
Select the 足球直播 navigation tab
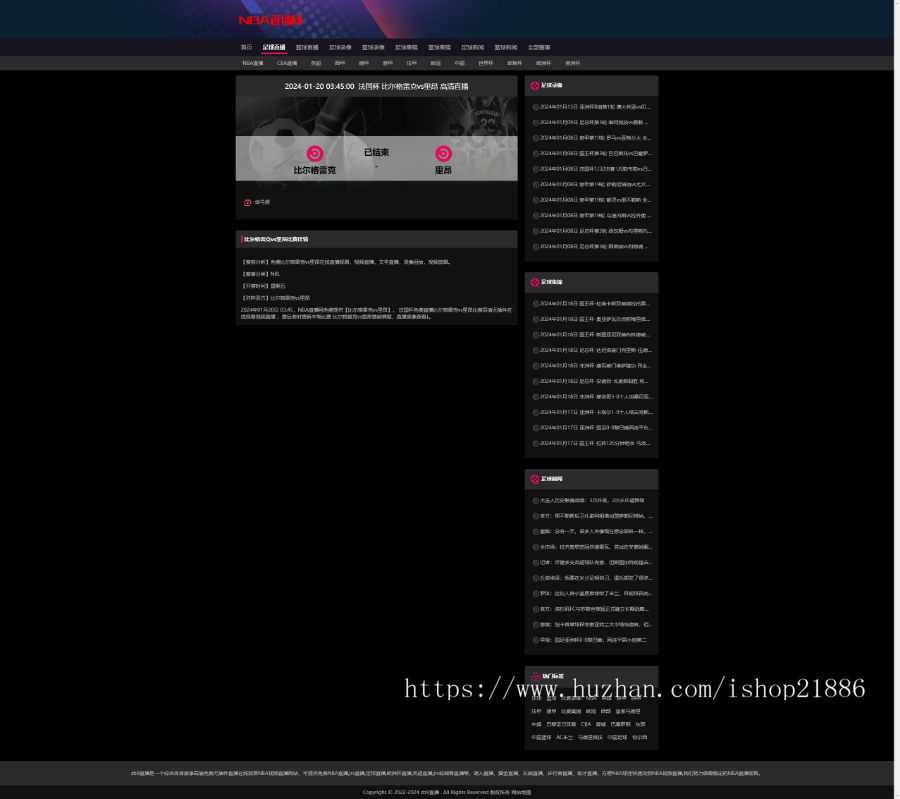point(274,48)
